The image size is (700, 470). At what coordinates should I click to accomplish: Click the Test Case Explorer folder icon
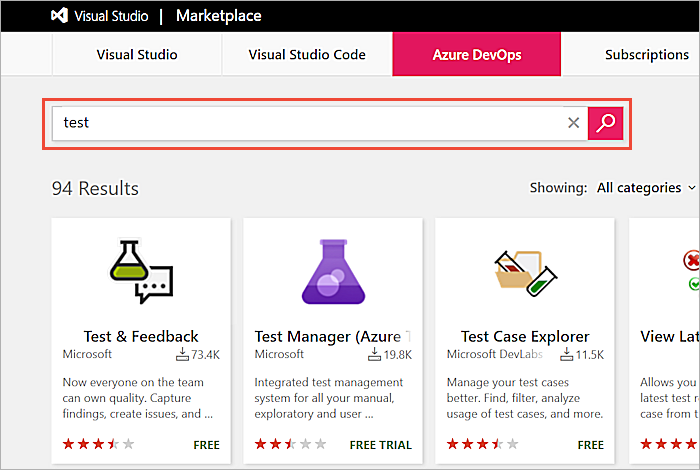pos(525,273)
